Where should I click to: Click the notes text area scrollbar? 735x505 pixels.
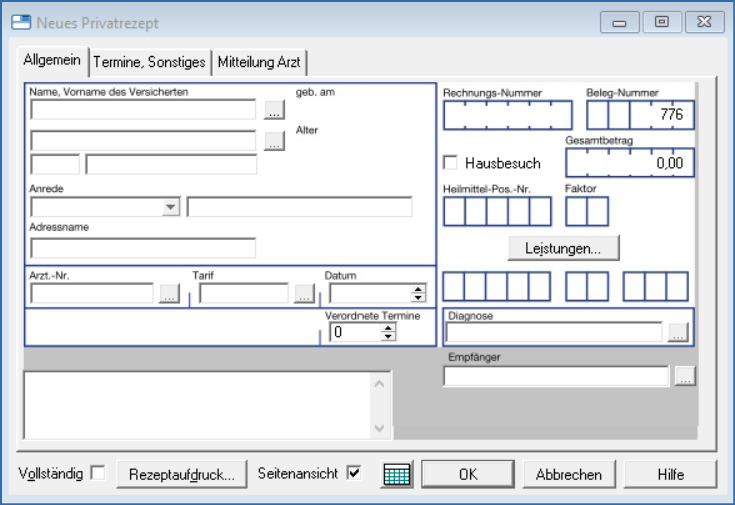click(379, 405)
